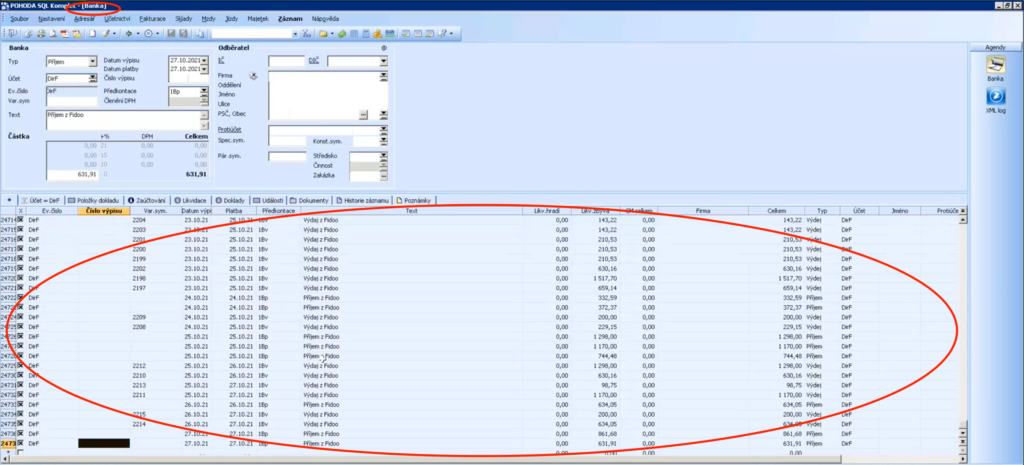The height and width of the screenshot is (465, 1024).
Task: Open the Účetnictví menu
Action: point(118,19)
